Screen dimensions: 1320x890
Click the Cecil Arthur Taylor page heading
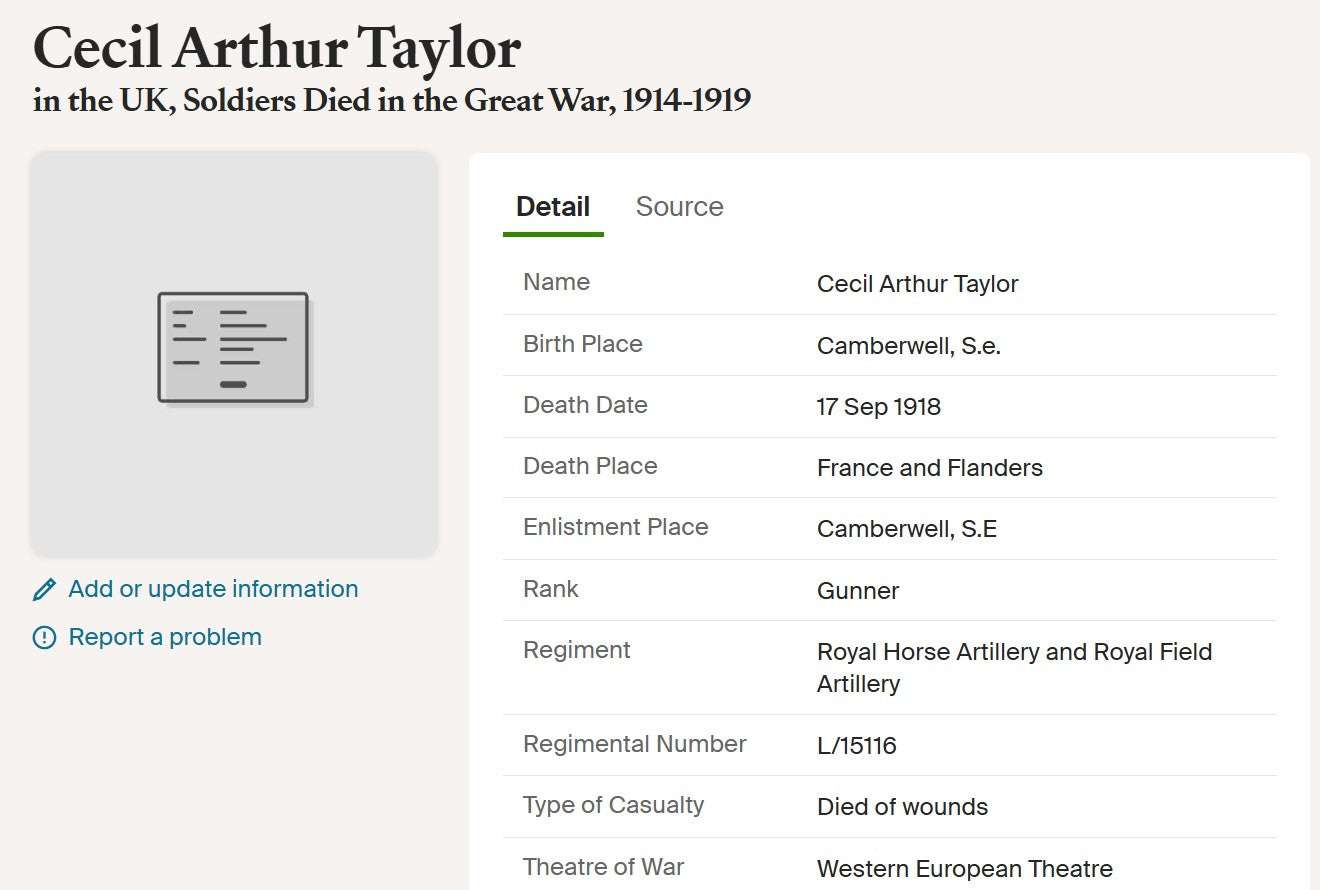coord(277,47)
